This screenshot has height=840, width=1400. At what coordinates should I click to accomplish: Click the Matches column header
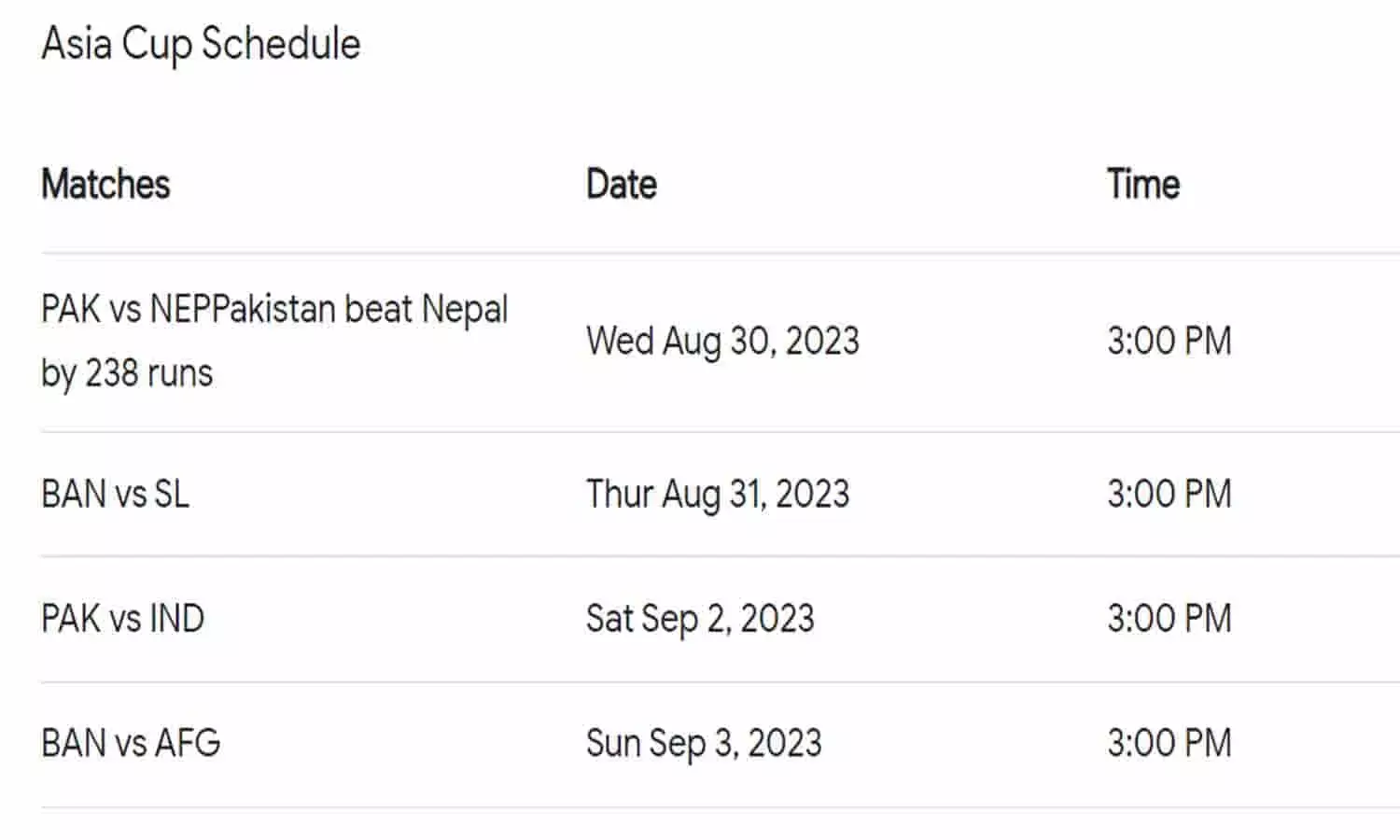tap(105, 184)
